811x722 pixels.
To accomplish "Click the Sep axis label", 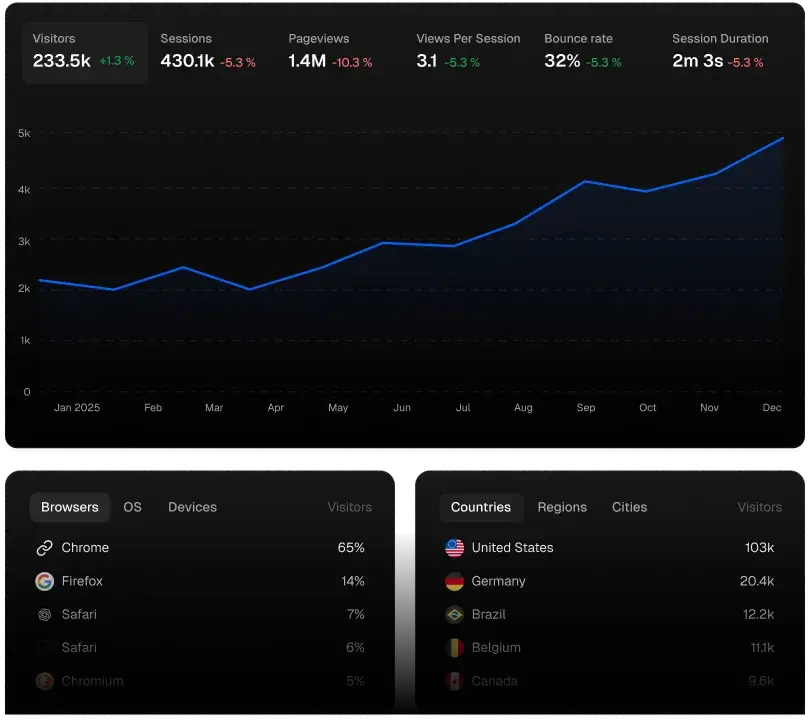I will point(586,408).
